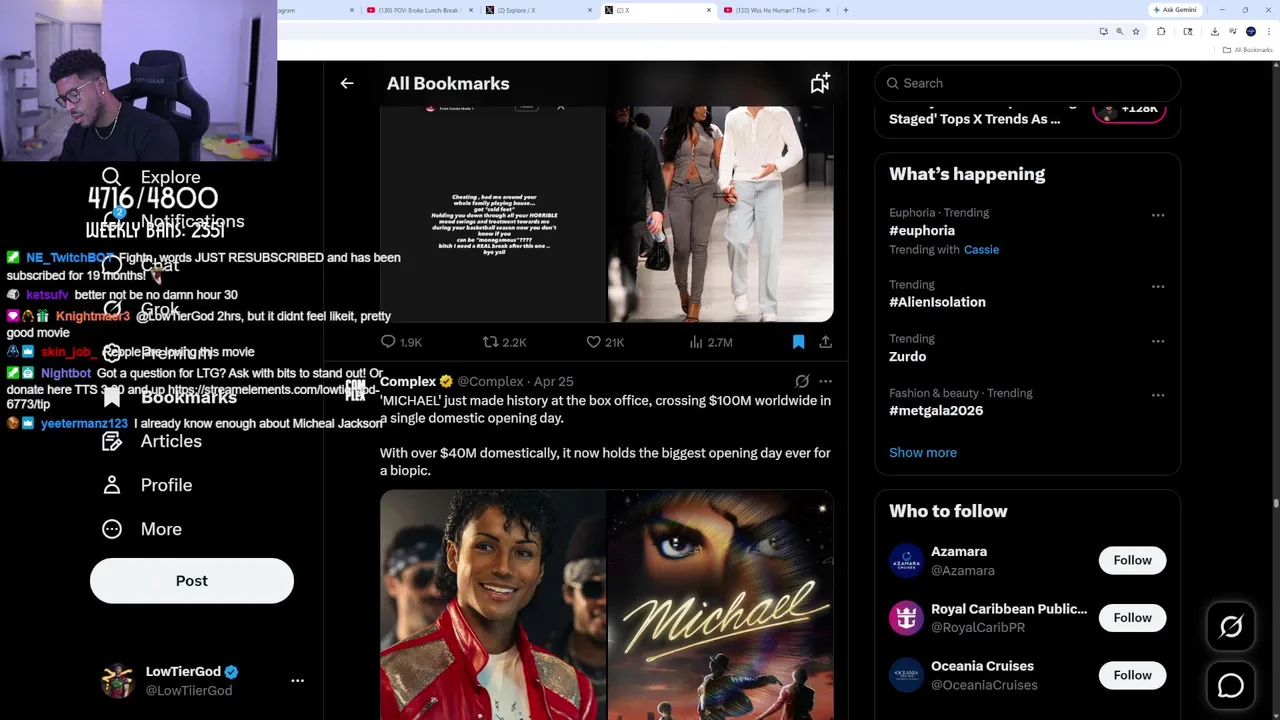
Task: Open the More menu in sidebar
Action: (x=142, y=529)
